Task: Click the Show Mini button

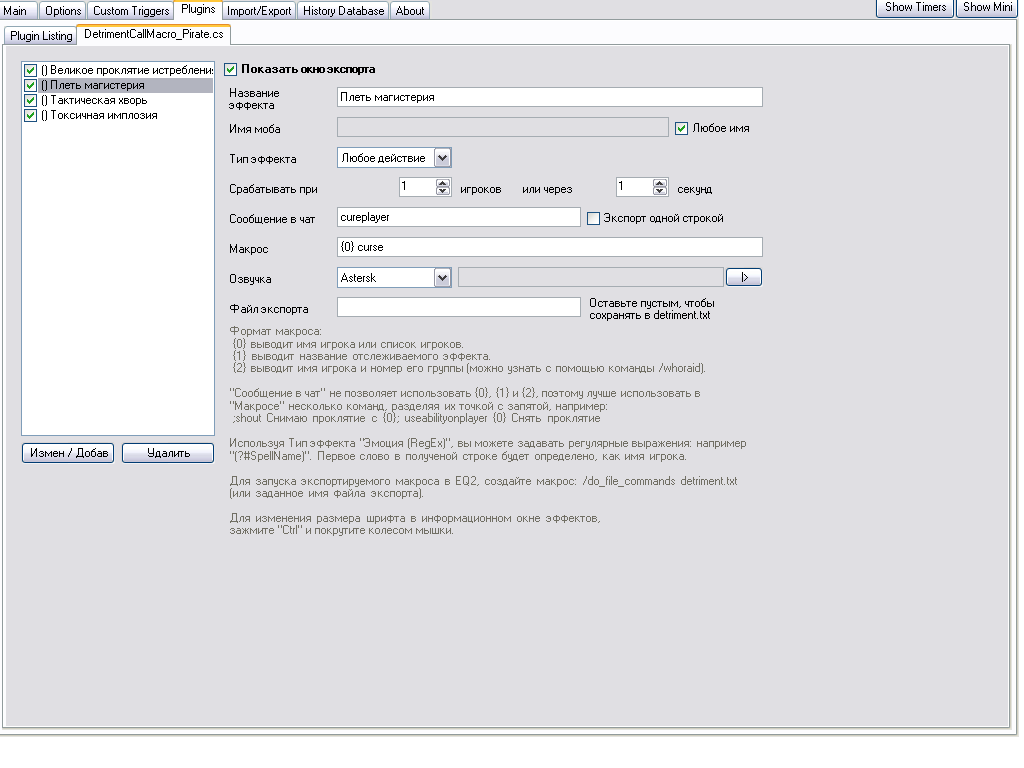Action: tap(987, 8)
